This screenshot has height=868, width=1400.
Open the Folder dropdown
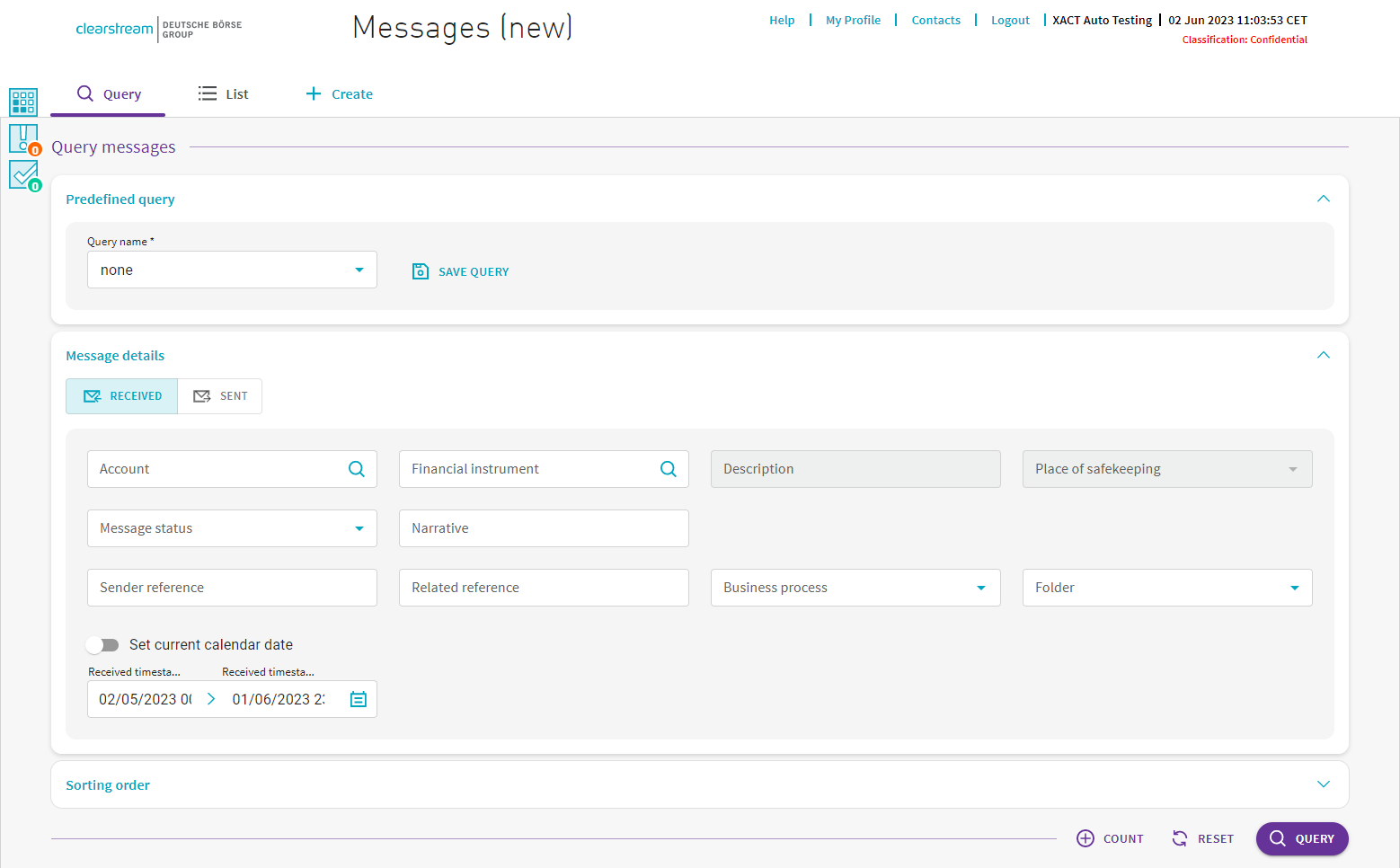tap(1294, 587)
